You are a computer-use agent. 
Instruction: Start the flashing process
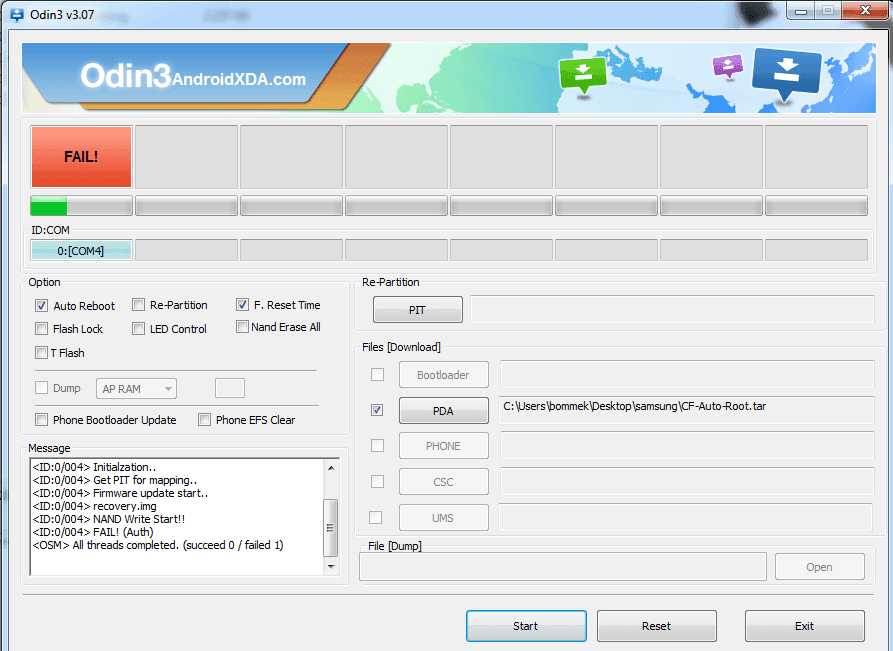click(x=526, y=626)
